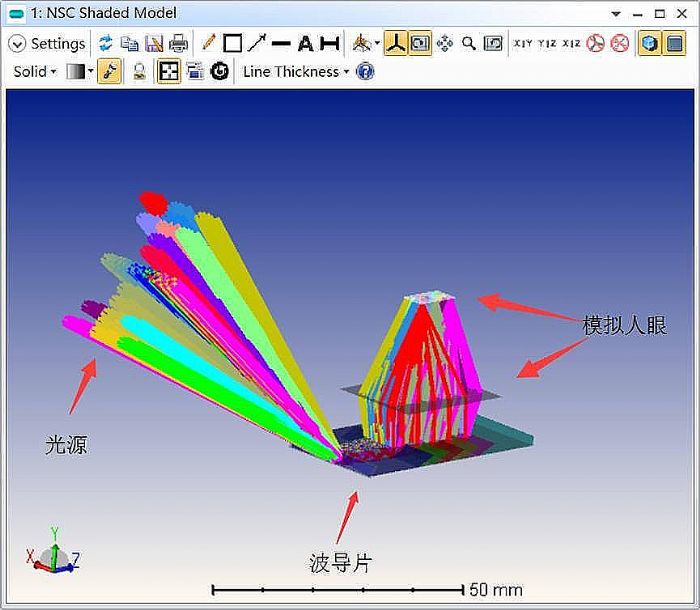Toggle the coordinate axes triad display
The width and height of the screenshot is (700, 610).
pyautogui.click(x=395, y=43)
